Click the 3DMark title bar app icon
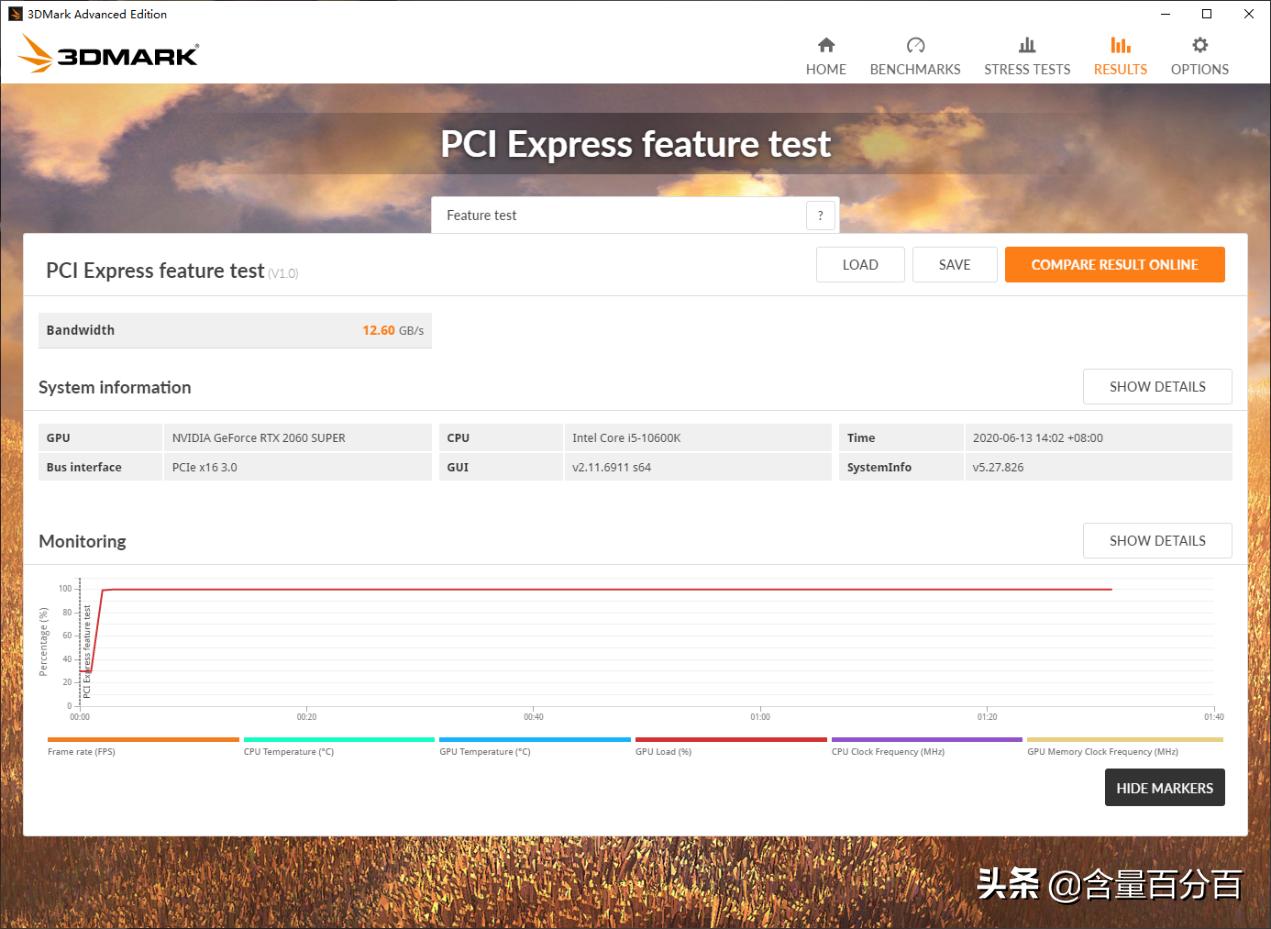The width and height of the screenshot is (1271, 929). click(x=15, y=14)
